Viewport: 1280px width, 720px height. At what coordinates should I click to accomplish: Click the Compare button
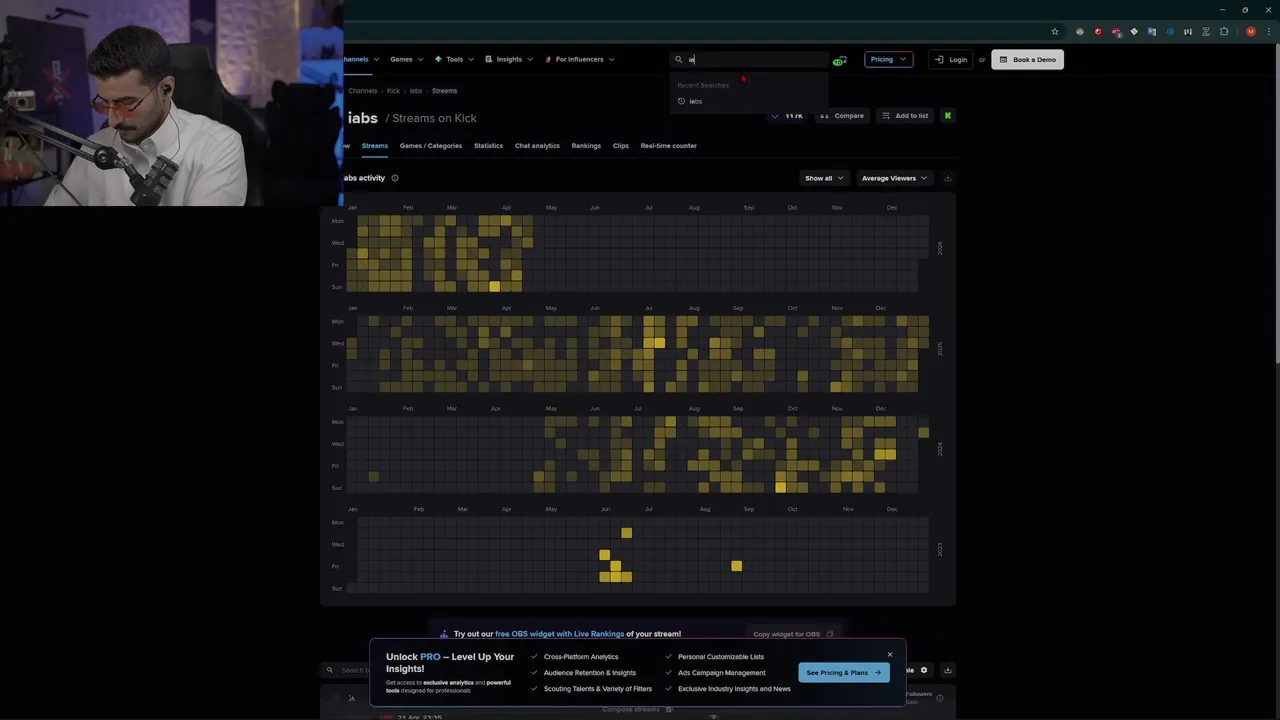pyautogui.click(x=842, y=116)
